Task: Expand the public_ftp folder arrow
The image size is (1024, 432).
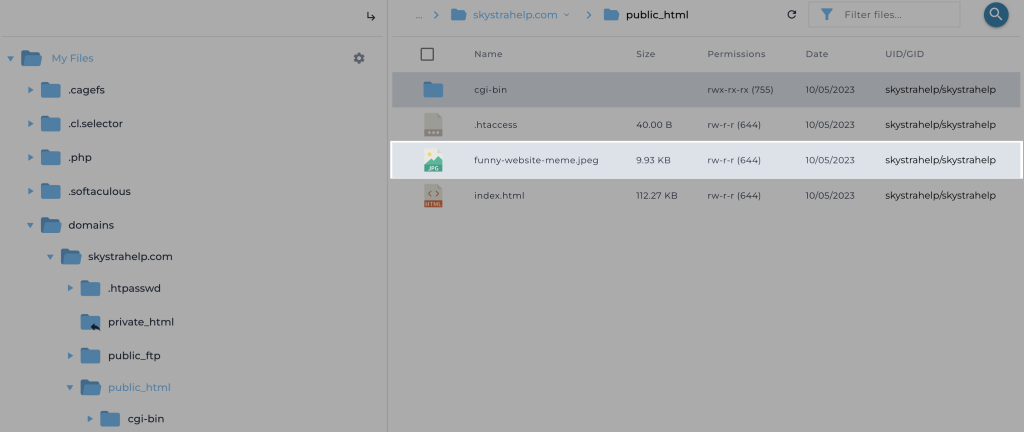Action: pyautogui.click(x=70, y=355)
